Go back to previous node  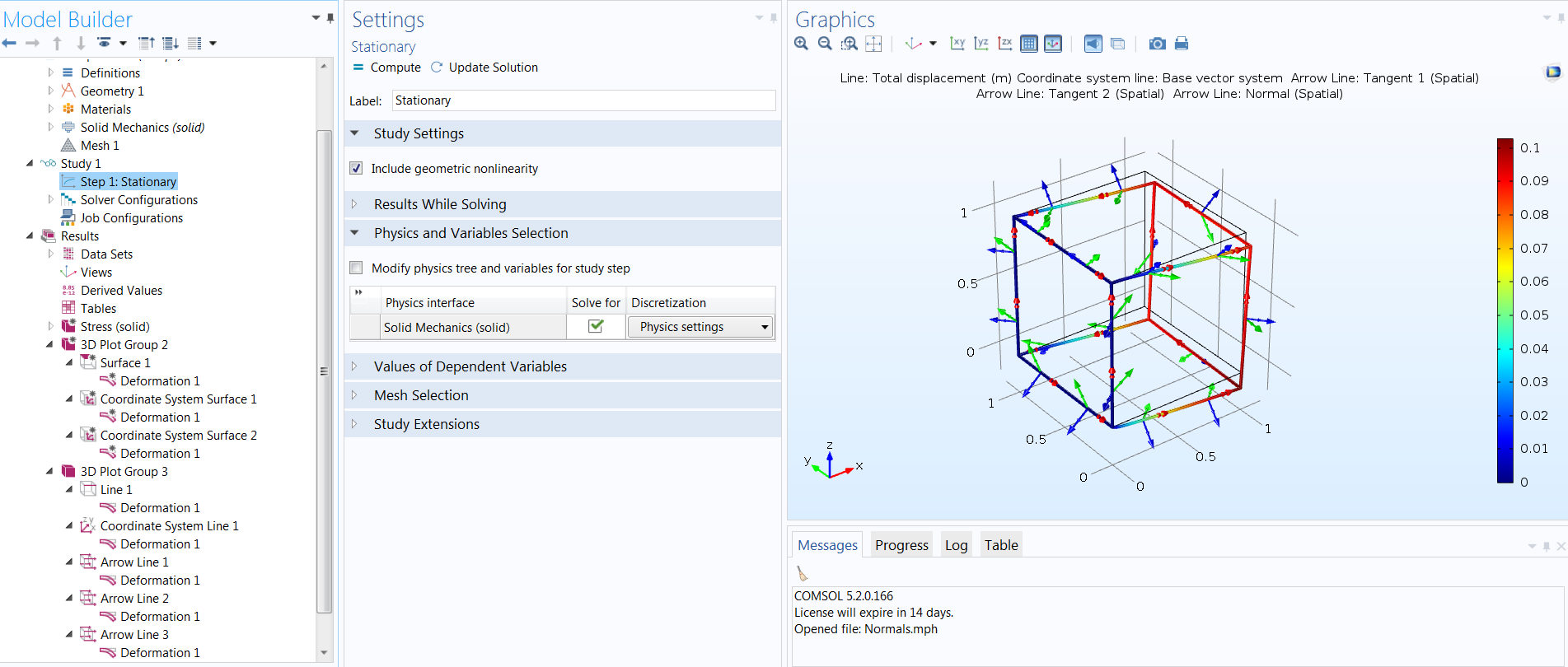(x=10, y=43)
